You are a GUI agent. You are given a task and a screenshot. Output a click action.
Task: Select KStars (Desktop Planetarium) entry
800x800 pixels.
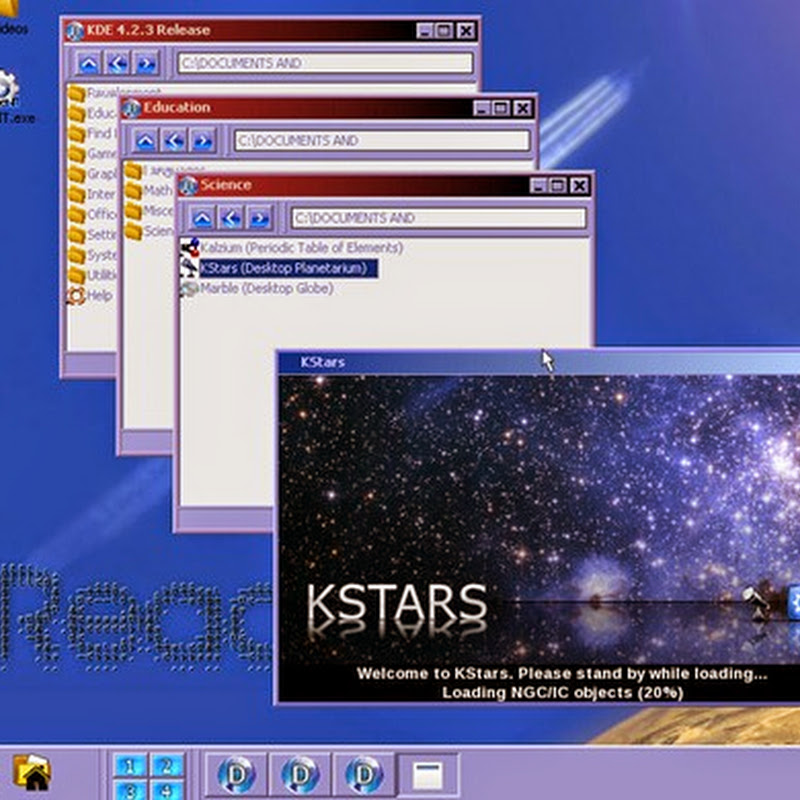point(280,268)
